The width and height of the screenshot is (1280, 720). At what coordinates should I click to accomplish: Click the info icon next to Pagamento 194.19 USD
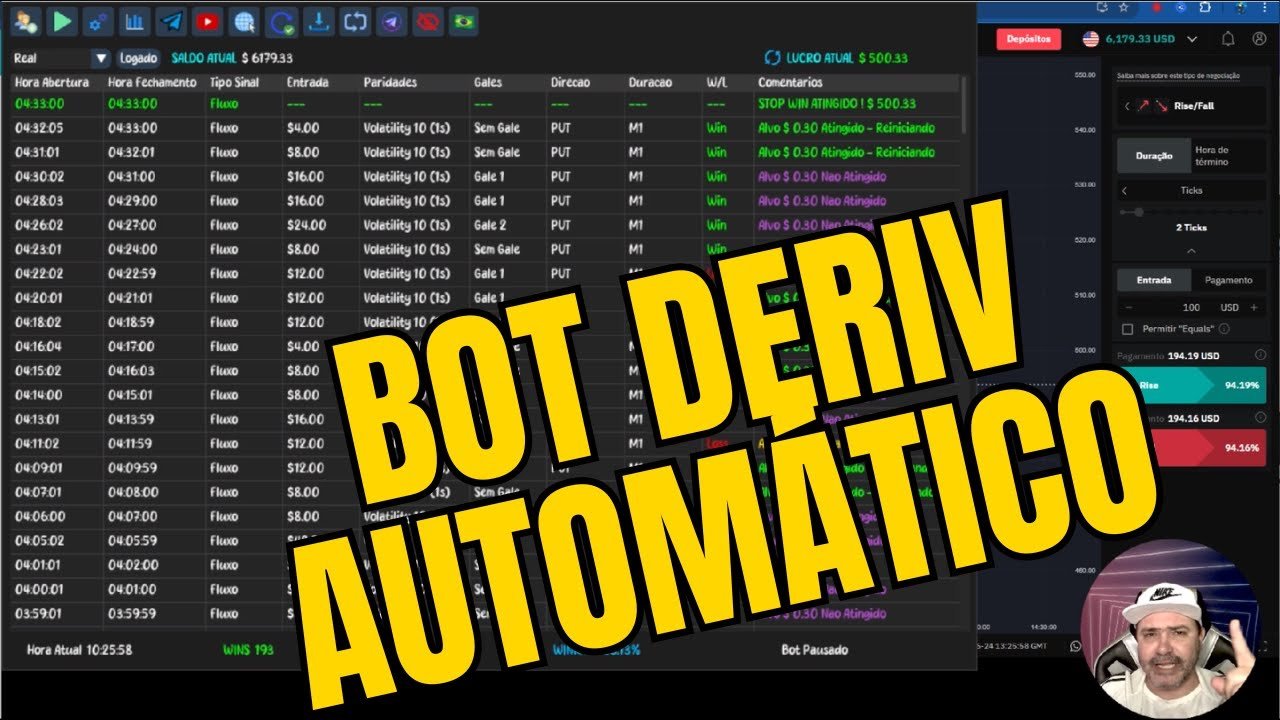(1259, 355)
